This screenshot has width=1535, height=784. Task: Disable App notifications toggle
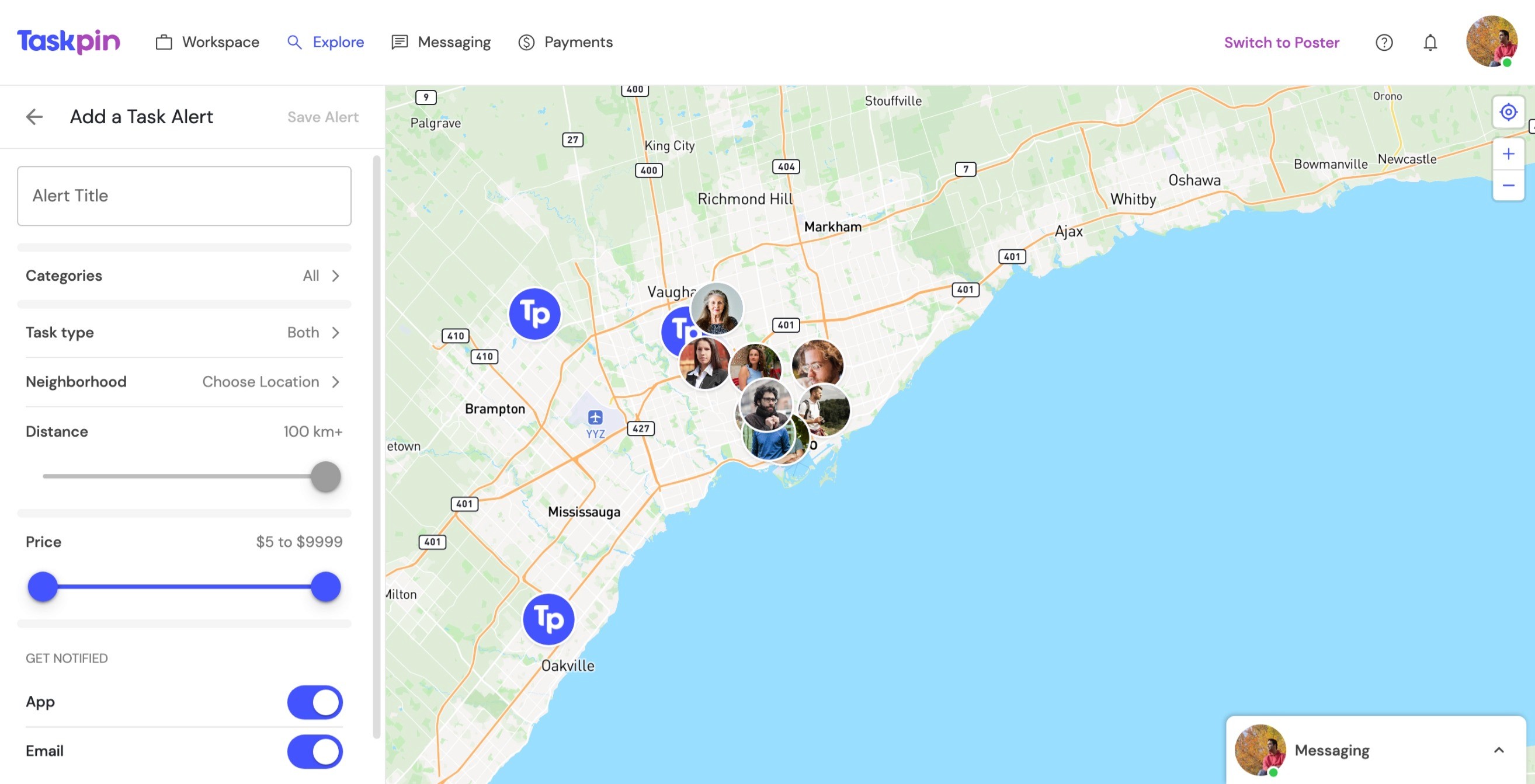click(315, 702)
